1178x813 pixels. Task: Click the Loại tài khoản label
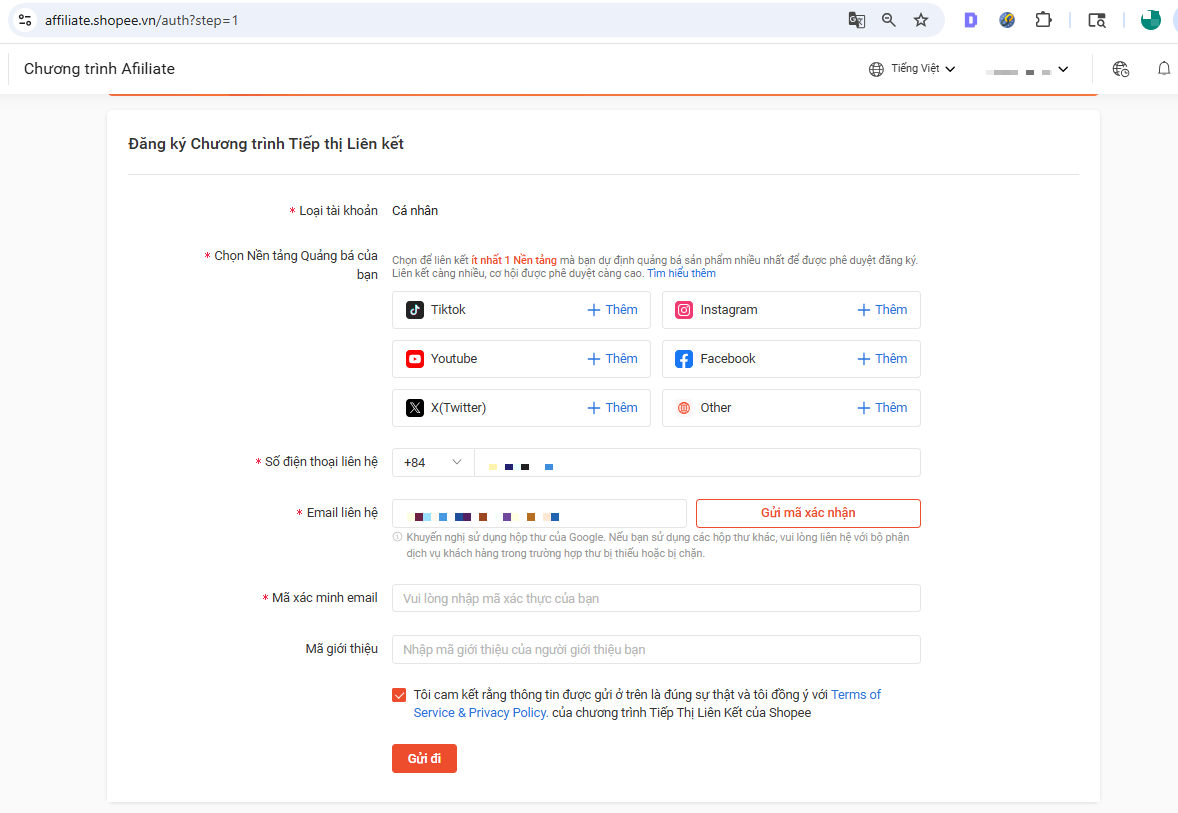click(x=338, y=210)
